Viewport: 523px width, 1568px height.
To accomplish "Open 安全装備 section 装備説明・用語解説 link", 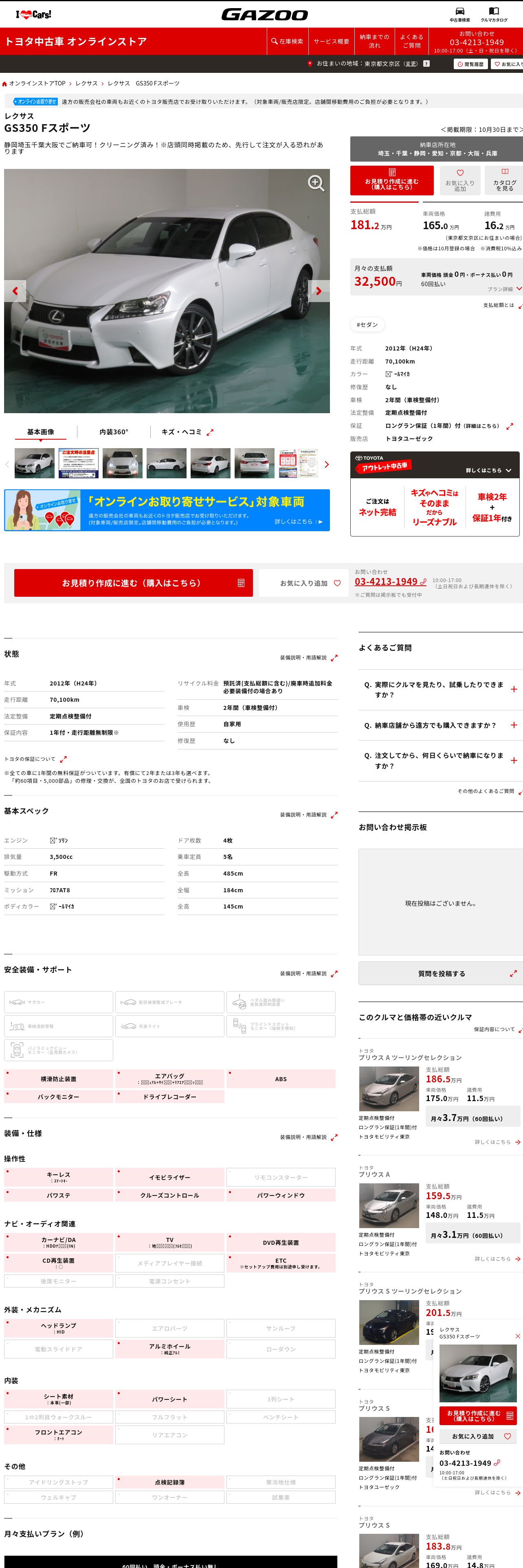I will 308,973.
